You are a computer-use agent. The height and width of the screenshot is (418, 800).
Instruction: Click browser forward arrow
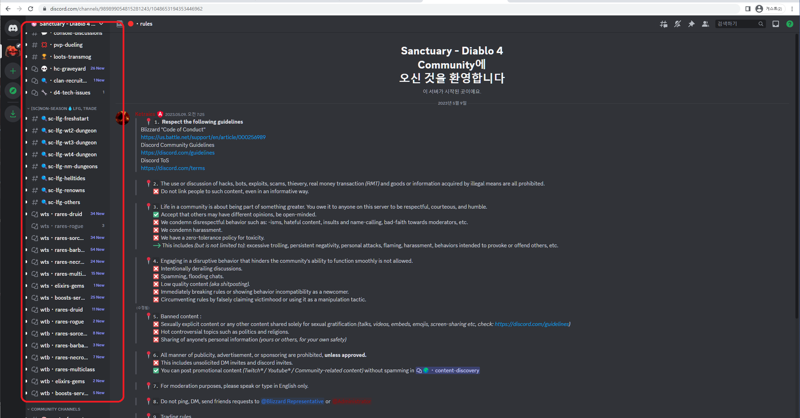coord(19,9)
